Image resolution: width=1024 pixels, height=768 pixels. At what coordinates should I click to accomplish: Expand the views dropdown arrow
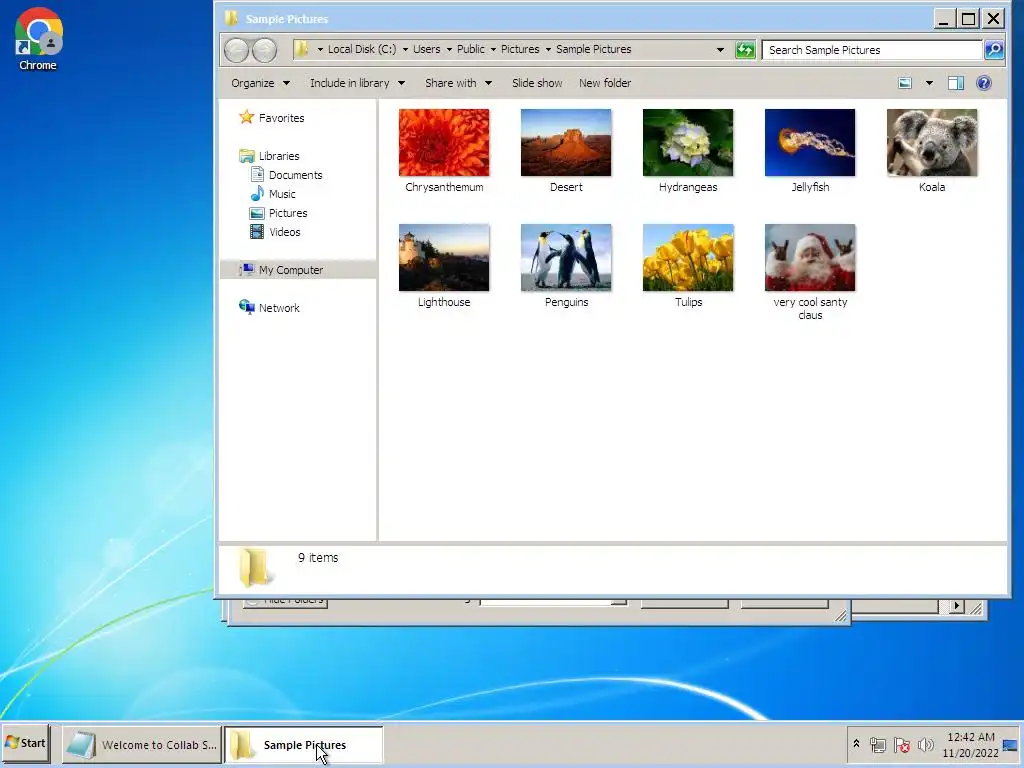point(929,83)
